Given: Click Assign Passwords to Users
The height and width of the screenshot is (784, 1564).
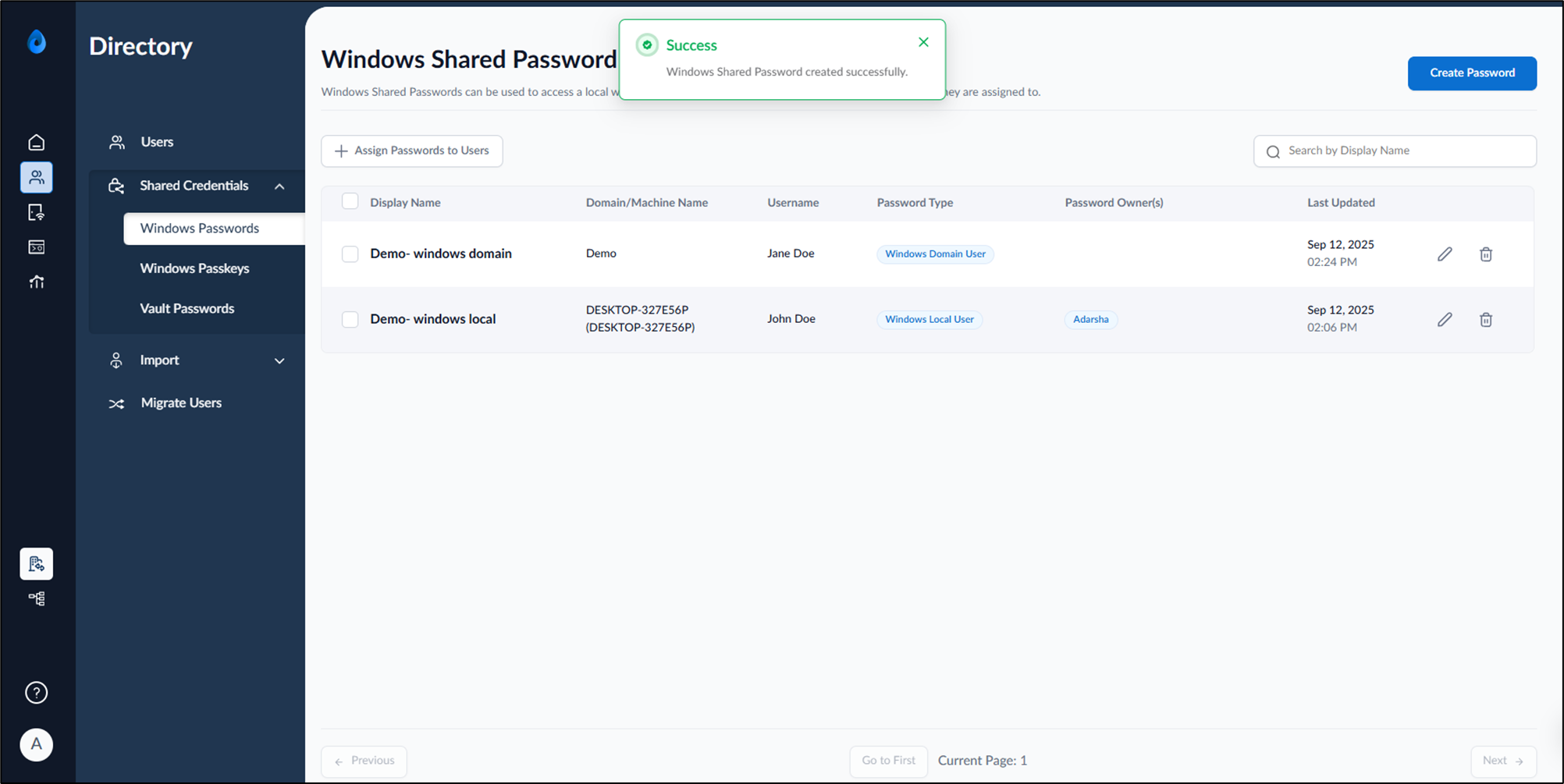Looking at the screenshot, I should (412, 151).
